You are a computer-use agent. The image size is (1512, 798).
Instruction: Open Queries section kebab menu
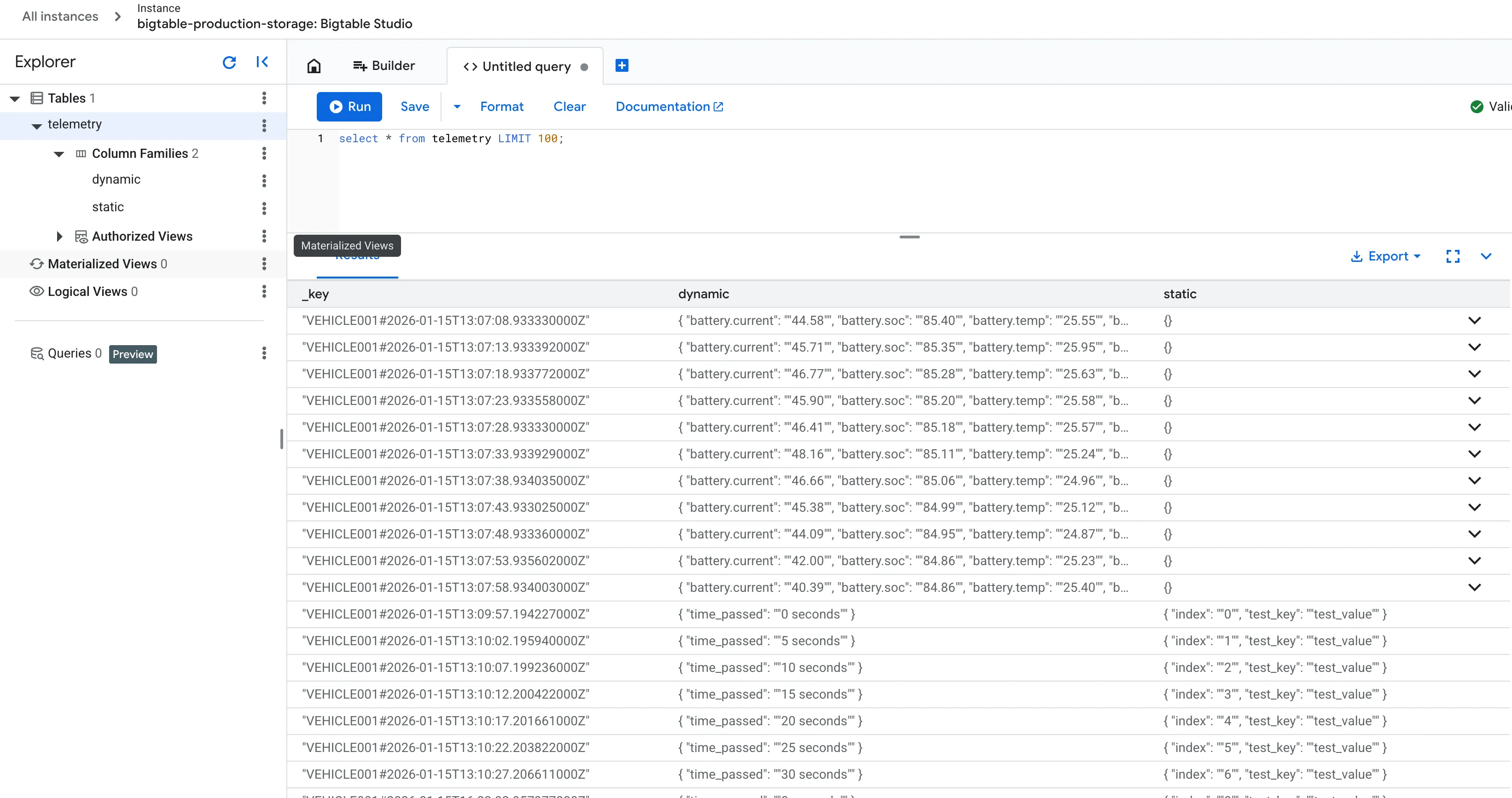(x=264, y=353)
